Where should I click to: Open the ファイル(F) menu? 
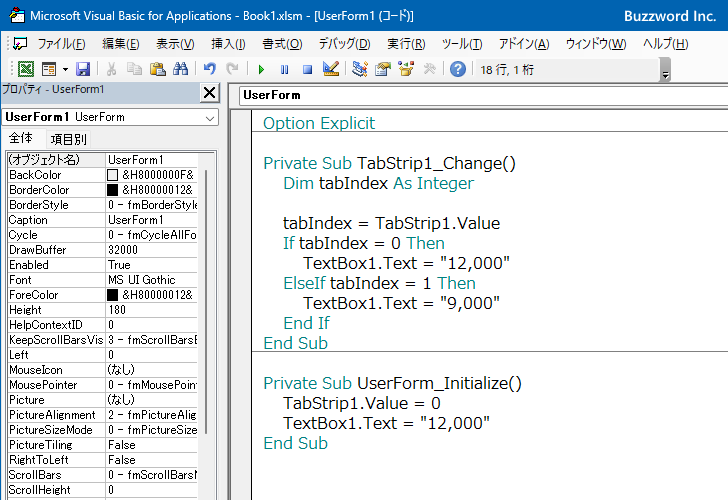click(61, 44)
